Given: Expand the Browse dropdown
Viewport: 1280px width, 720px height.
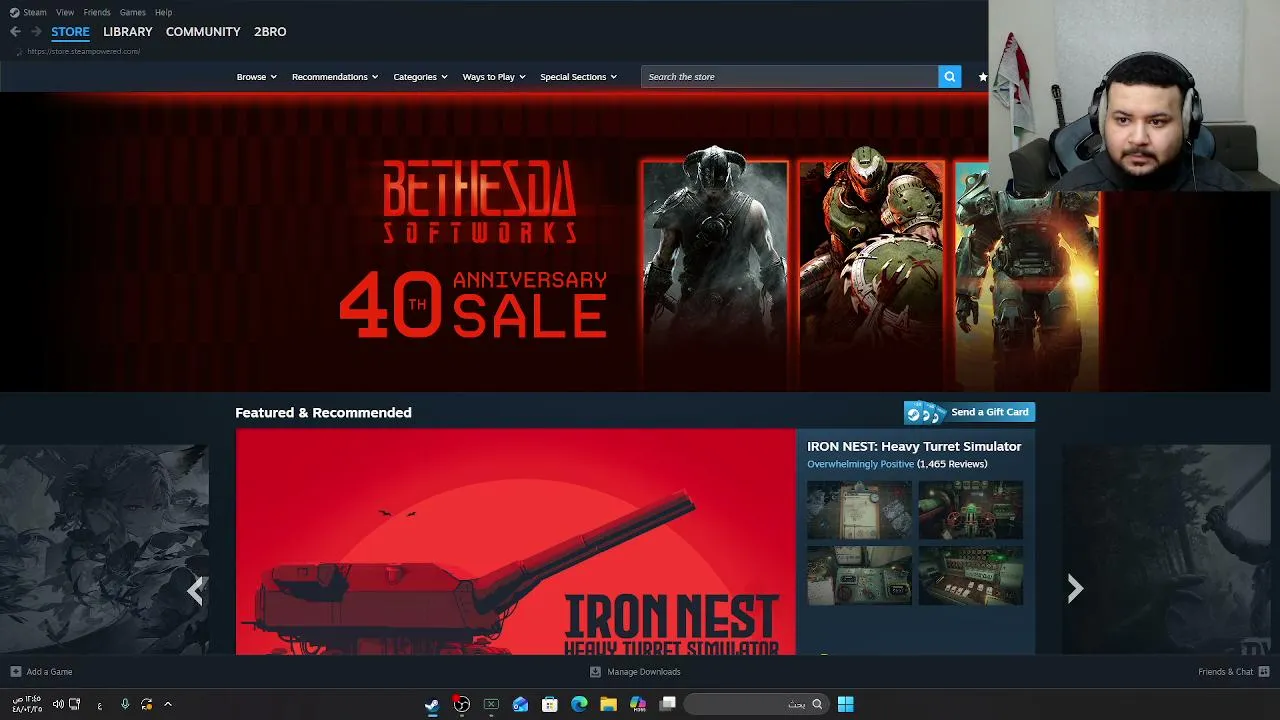Looking at the screenshot, I should coord(256,77).
